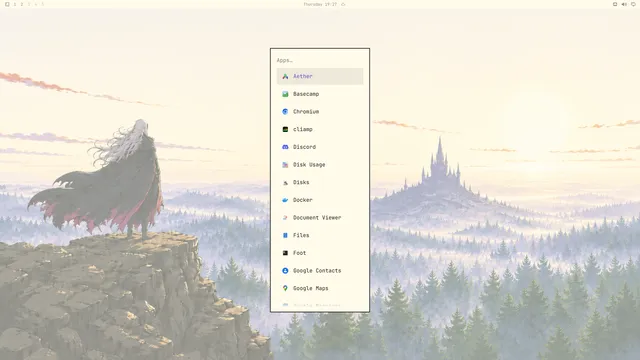The height and width of the screenshot is (360, 640).
Task: Launch Discord via its icon
Action: (x=285, y=147)
